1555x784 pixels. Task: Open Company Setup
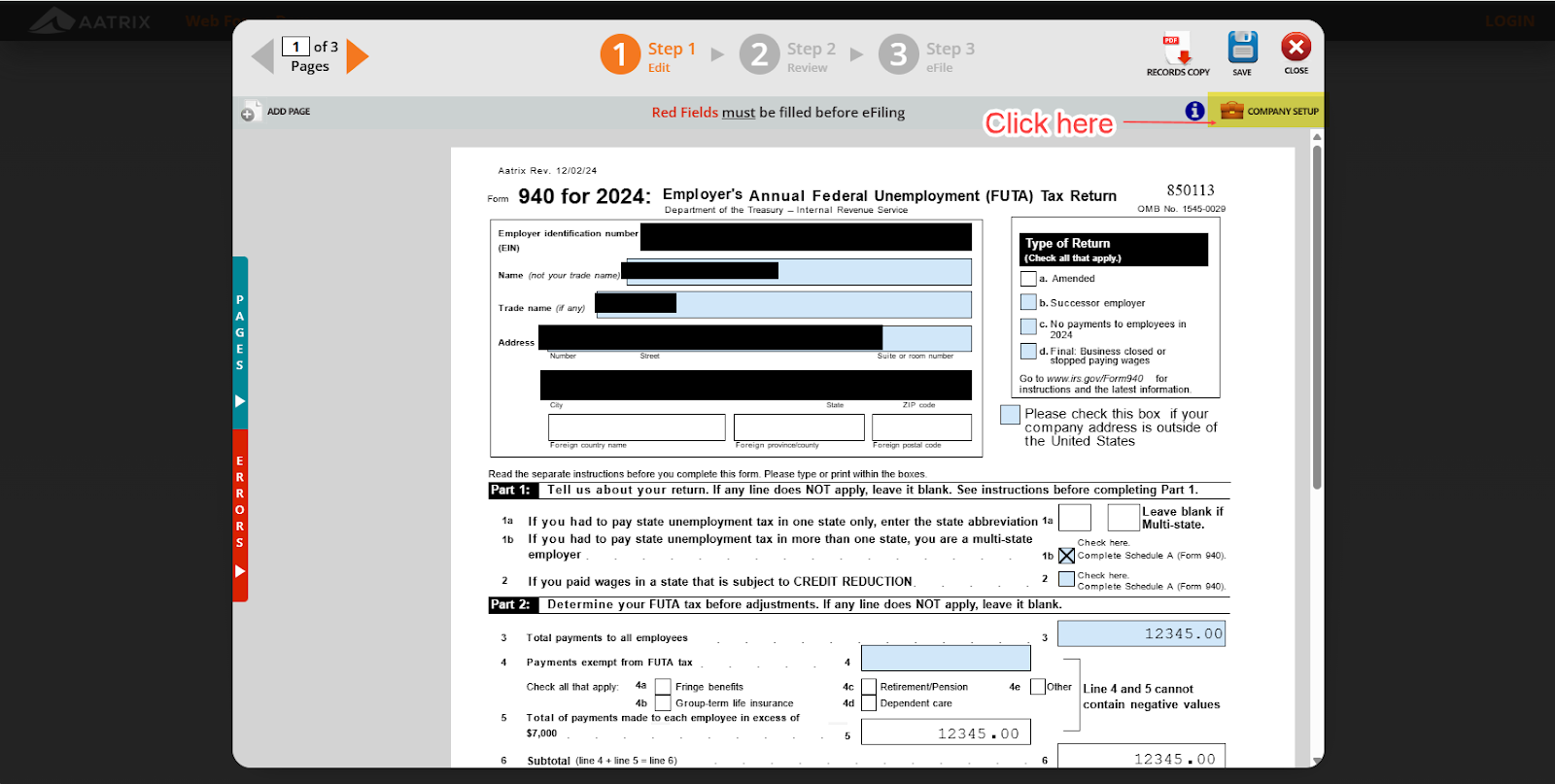tap(1267, 111)
